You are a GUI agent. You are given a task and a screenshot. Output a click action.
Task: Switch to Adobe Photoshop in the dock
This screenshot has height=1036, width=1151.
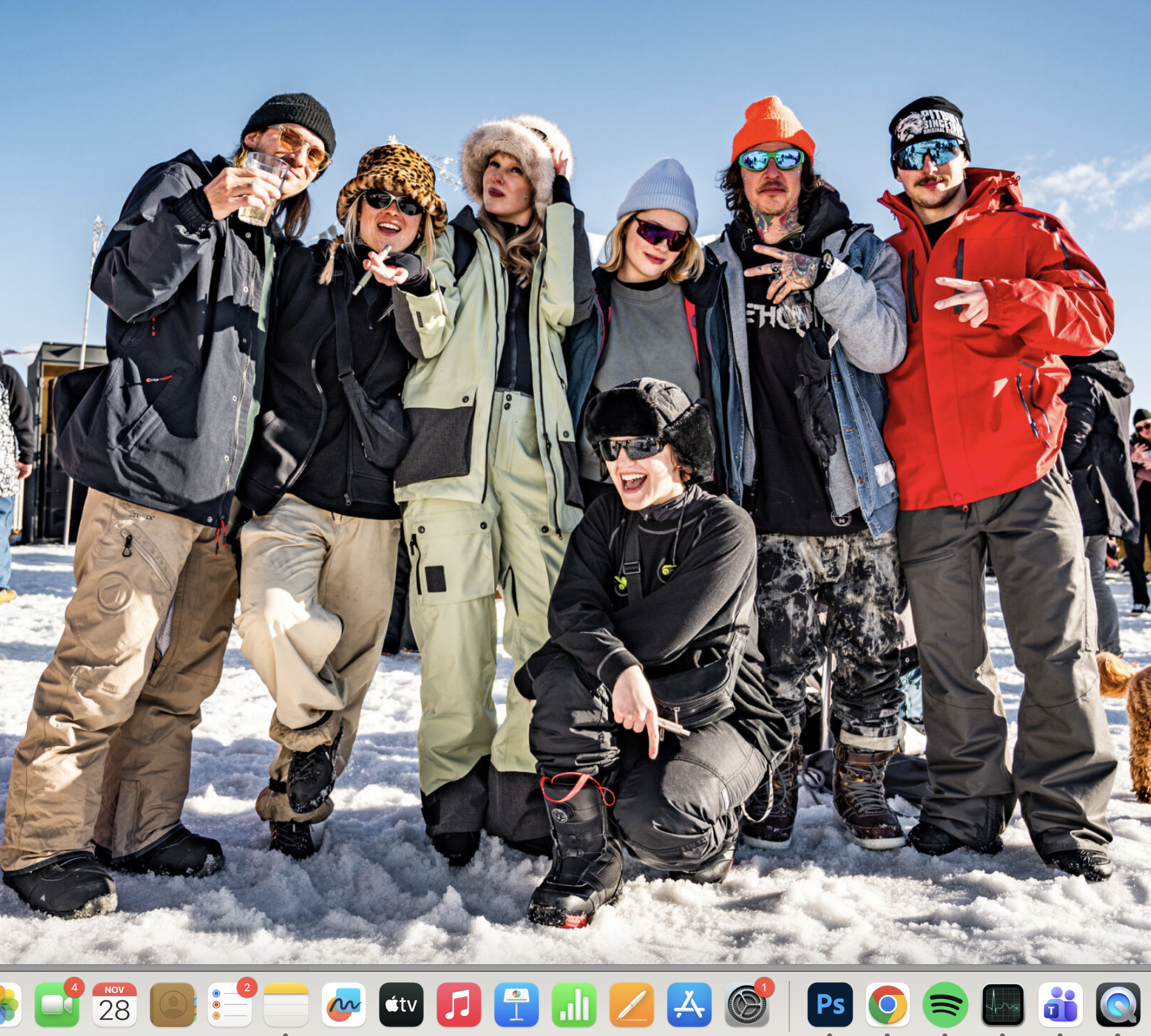click(x=830, y=1005)
